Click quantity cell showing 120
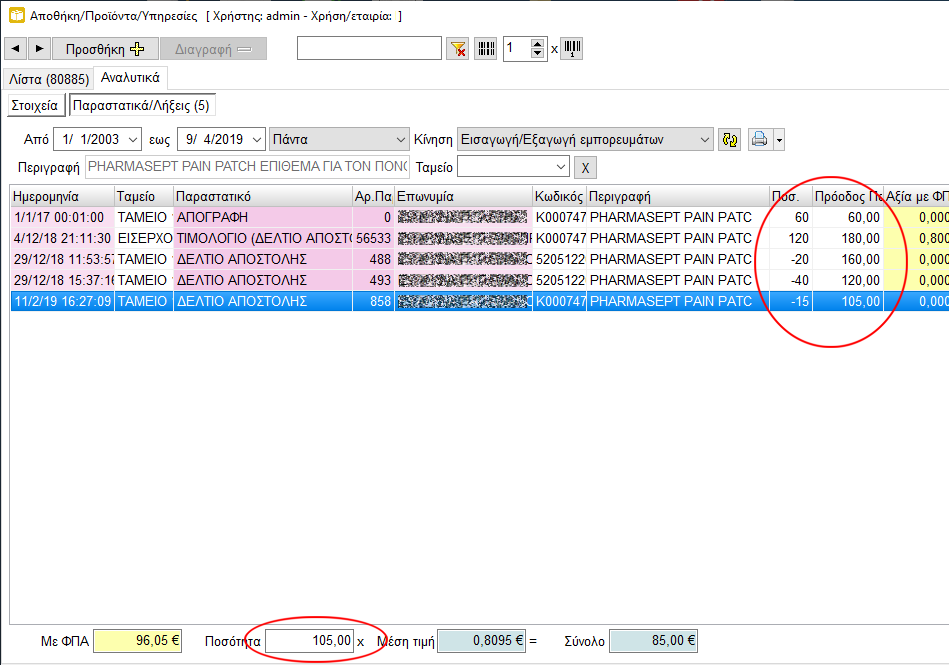 pos(790,238)
